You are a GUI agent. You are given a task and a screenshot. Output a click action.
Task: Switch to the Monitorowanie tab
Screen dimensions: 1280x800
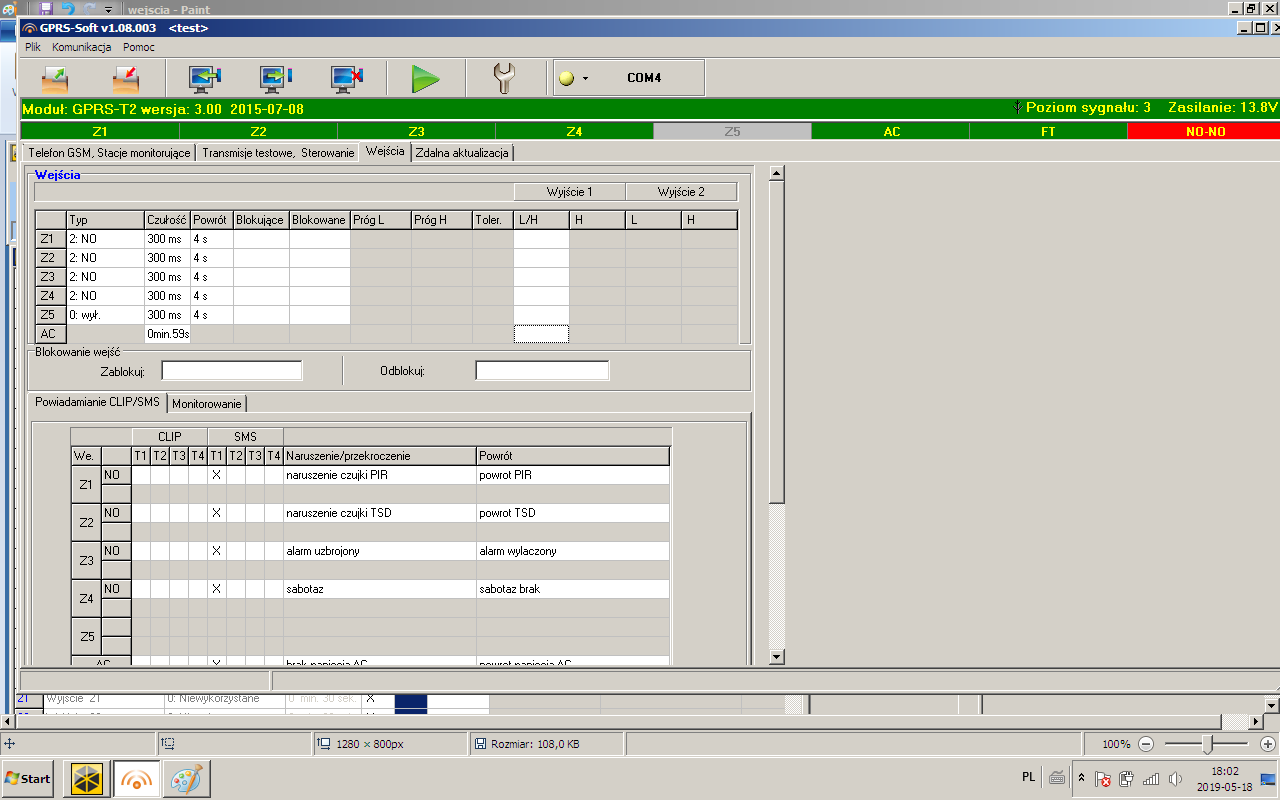click(x=206, y=403)
